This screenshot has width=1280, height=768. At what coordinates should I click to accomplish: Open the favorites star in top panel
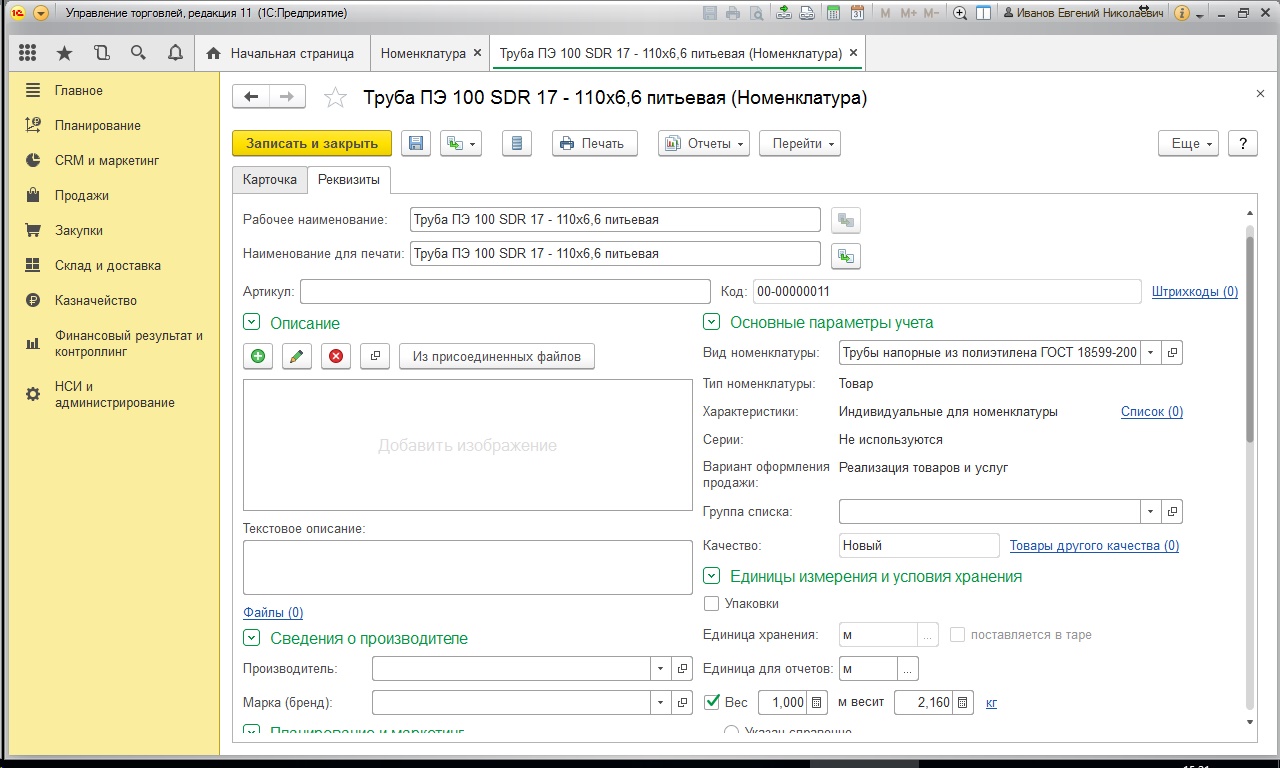pyautogui.click(x=64, y=53)
